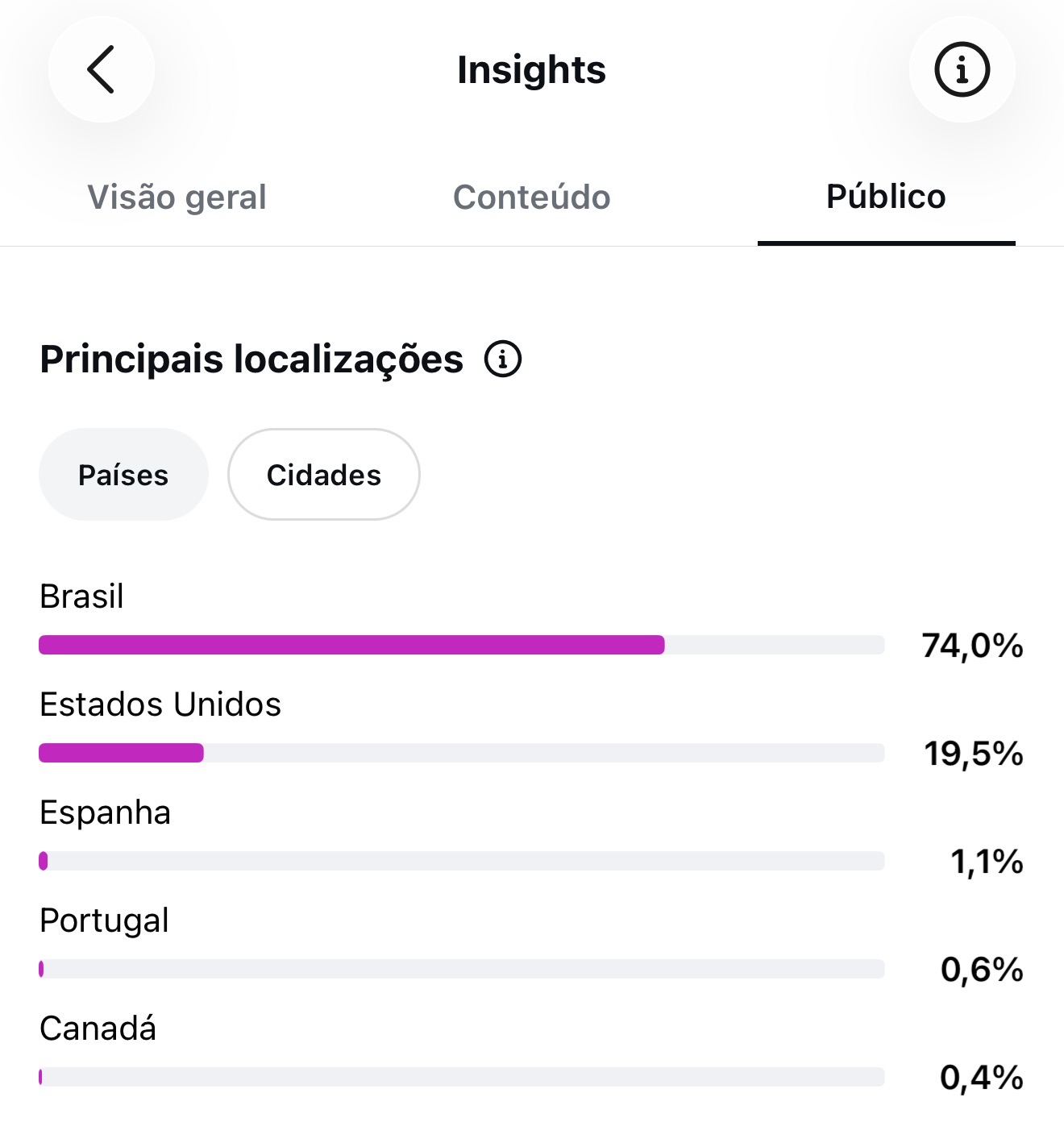Click the Principais localizações heading
This screenshot has width=1064, height=1126.
coord(251,359)
